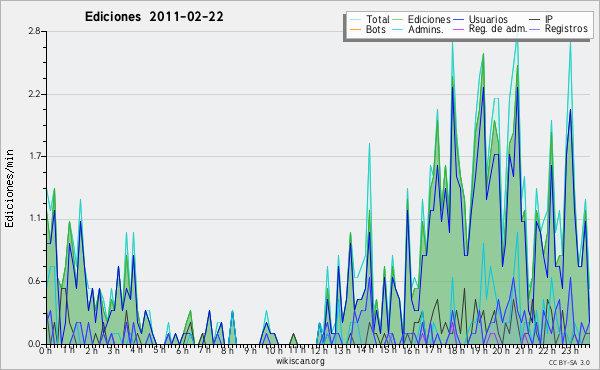Click the '10 h' x-axis label
Viewport: 600px width, 370px height.
[274, 350]
